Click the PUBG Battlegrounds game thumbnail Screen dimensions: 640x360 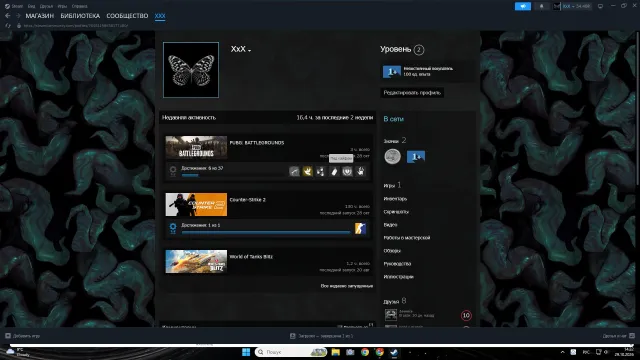pos(196,147)
